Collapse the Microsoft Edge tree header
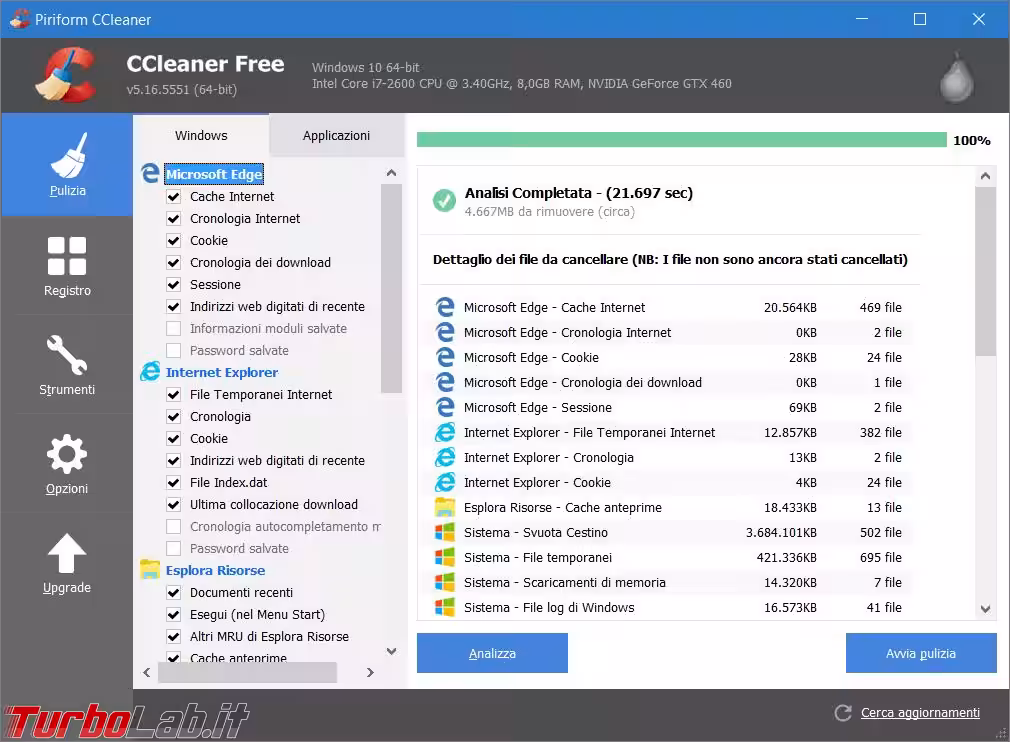 coord(214,174)
